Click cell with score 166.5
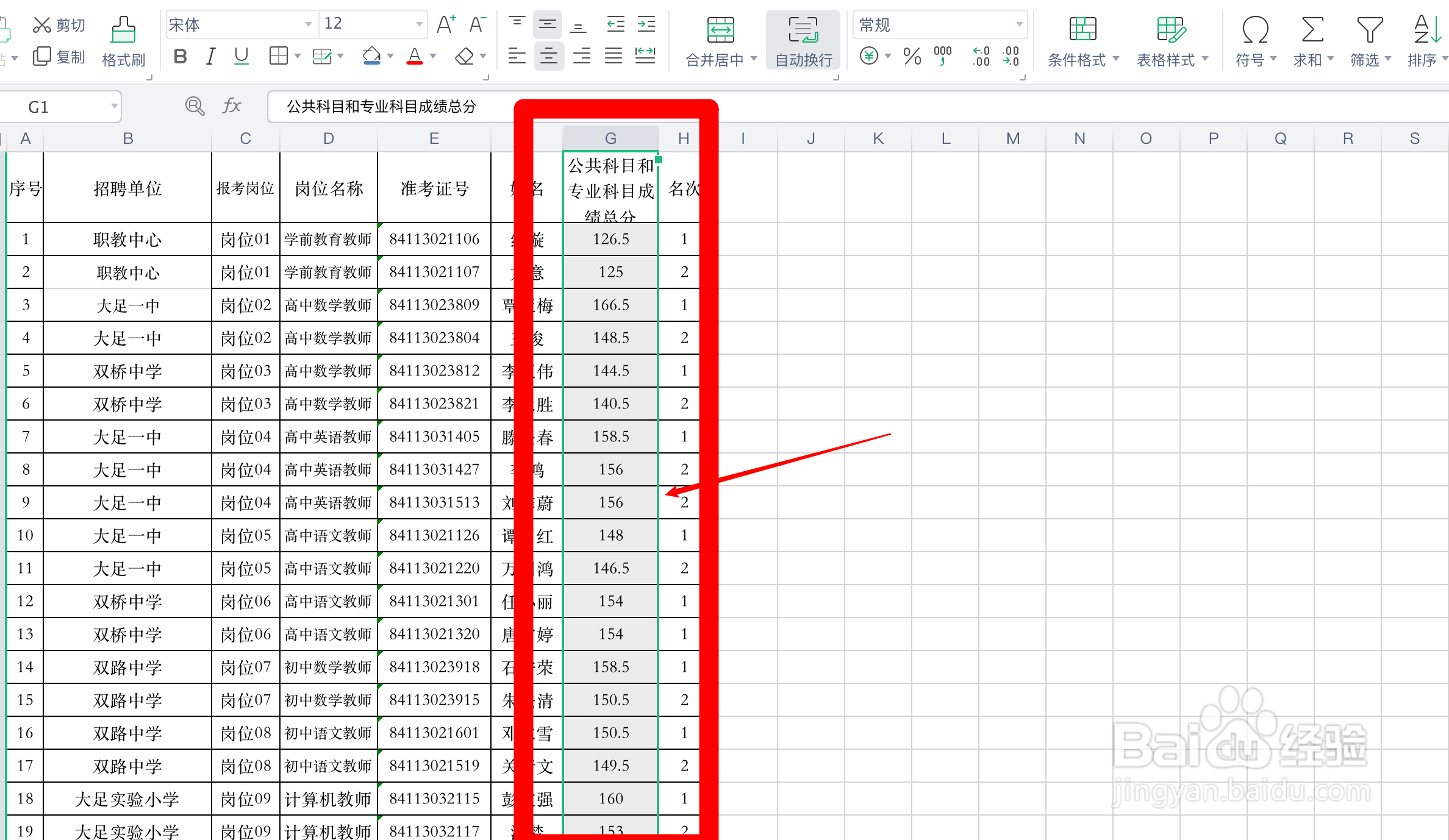The height and width of the screenshot is (840, 1449). (610, 305)
